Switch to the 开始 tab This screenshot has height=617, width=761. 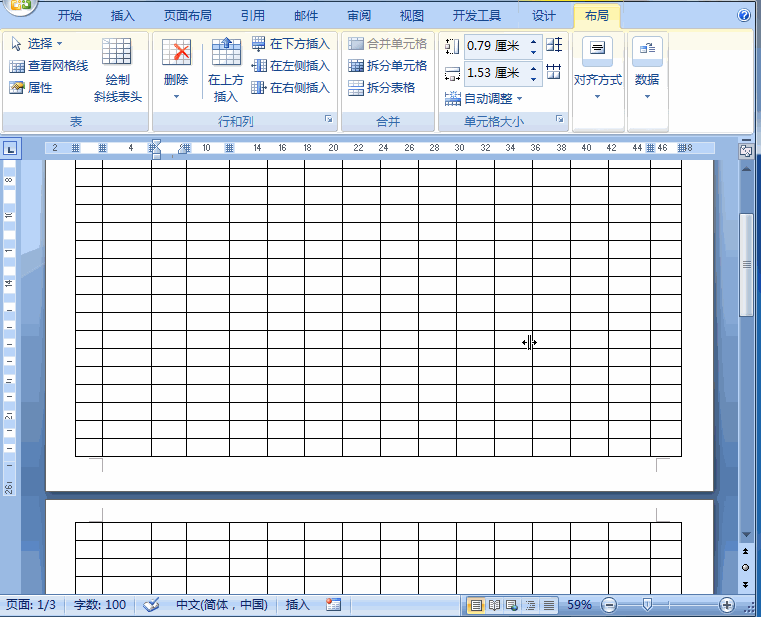click(70, 16)
